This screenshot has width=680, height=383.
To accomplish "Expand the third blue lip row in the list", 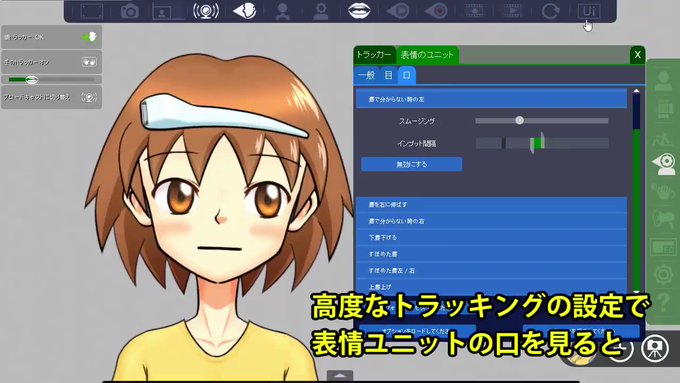I will [491, 221].
